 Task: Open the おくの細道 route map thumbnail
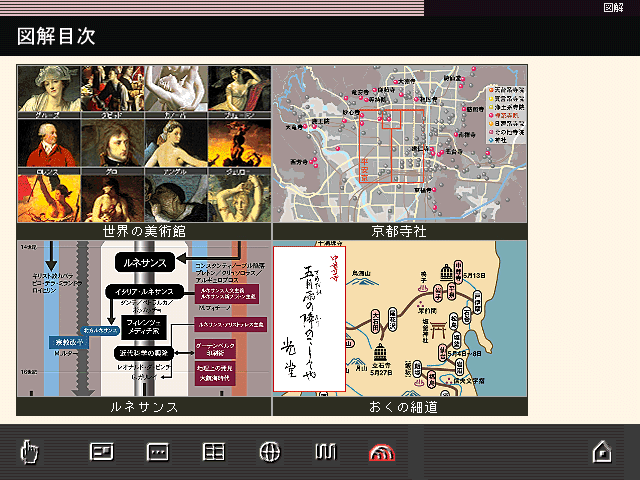(400, 318)
